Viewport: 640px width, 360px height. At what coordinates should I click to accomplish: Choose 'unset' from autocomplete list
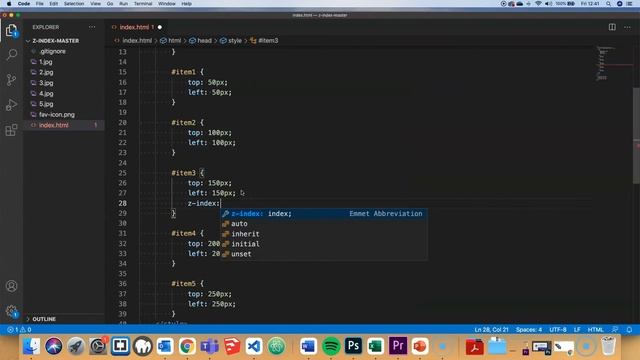(x=324, y=254)
